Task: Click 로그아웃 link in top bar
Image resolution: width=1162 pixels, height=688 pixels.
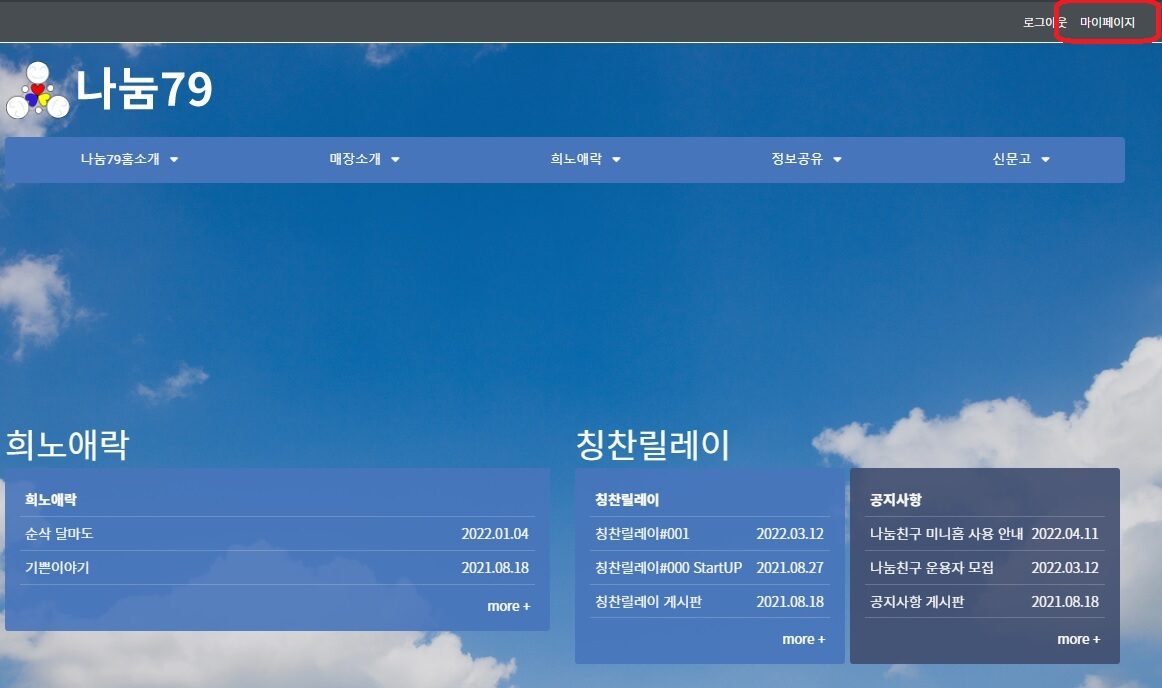Action: (x=1044, y=22)
